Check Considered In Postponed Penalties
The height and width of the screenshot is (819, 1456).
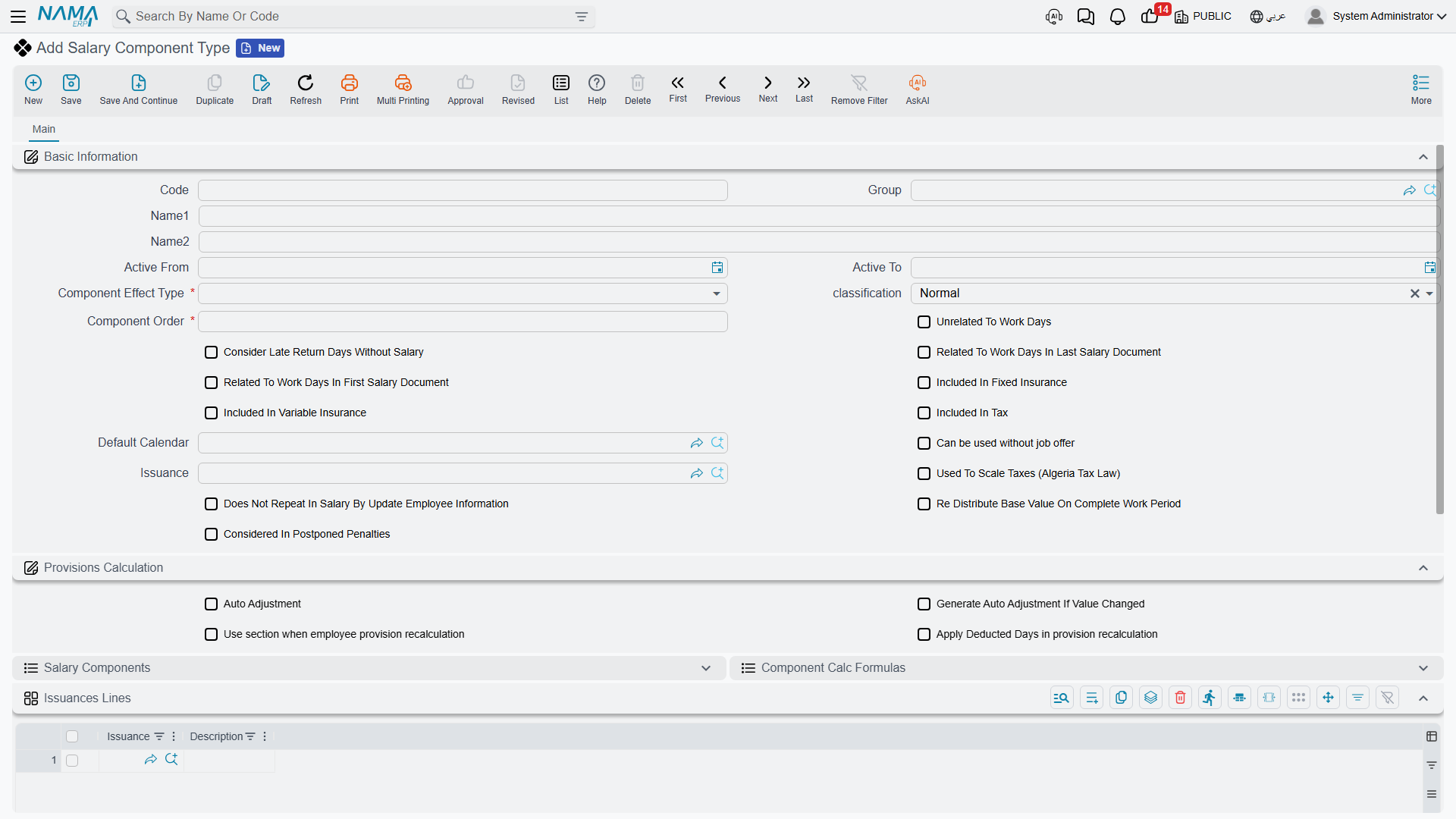[212, 534]
